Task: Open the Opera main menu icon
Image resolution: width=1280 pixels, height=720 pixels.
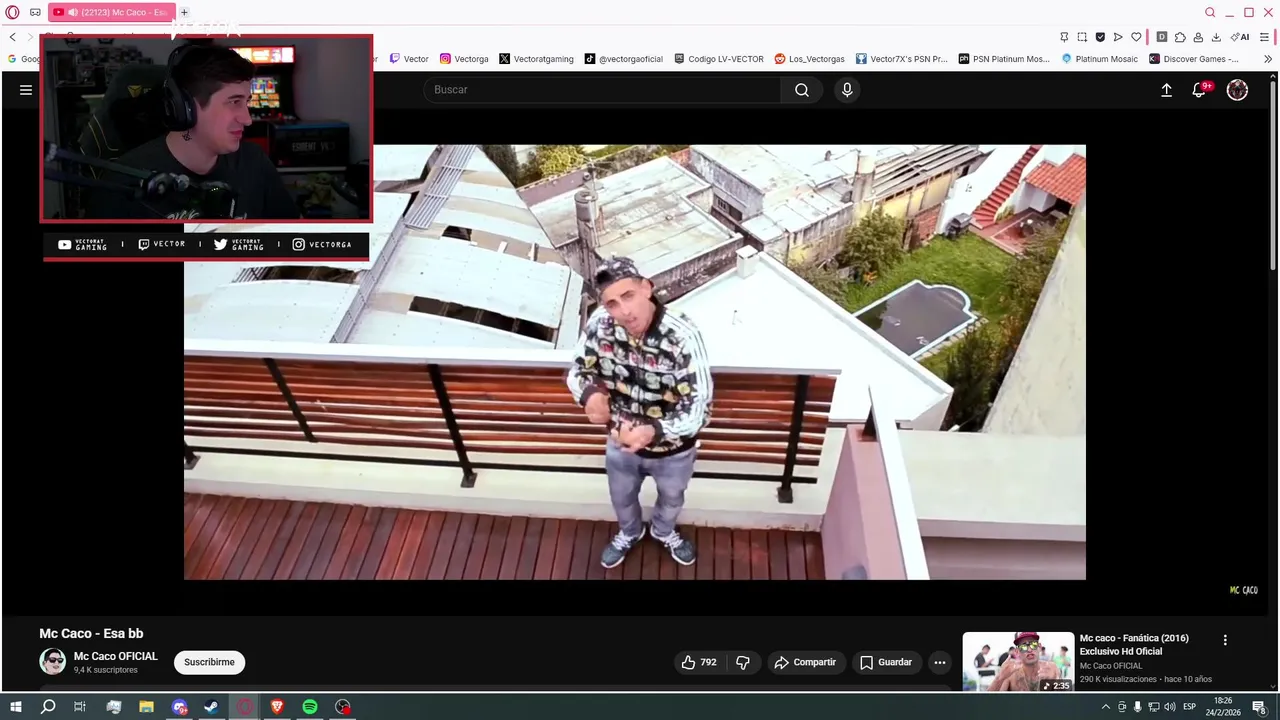Action: coord(13,12)
